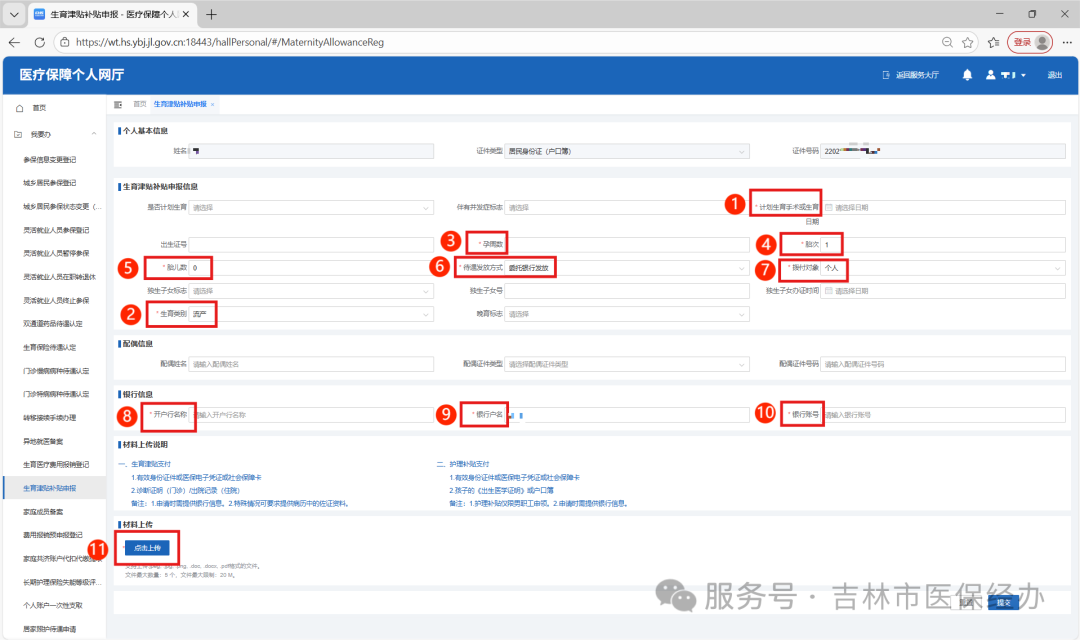Click the 独生子女办证时间 date field

[943, 291]
